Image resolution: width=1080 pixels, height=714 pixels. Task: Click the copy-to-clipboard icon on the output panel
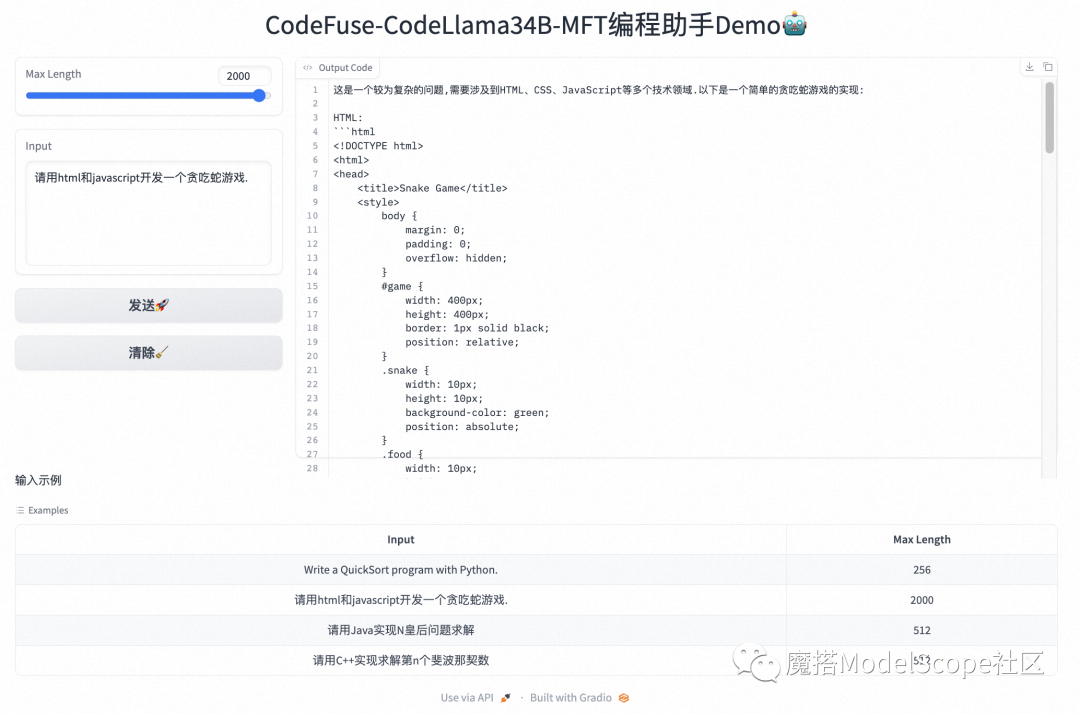point(1047,66)
